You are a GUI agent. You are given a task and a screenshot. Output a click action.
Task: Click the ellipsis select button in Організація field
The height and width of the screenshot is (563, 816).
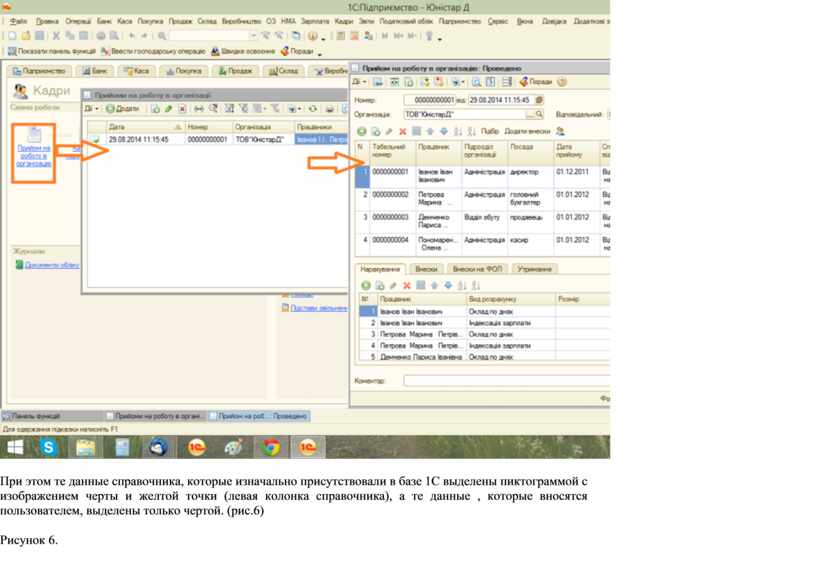pos(530,114)
